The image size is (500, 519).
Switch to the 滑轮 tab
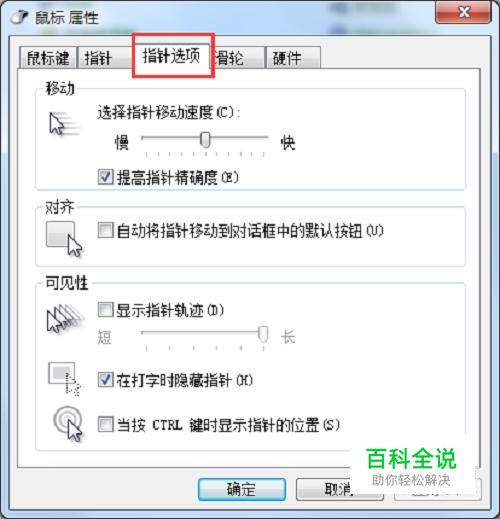tap(238, 58)
